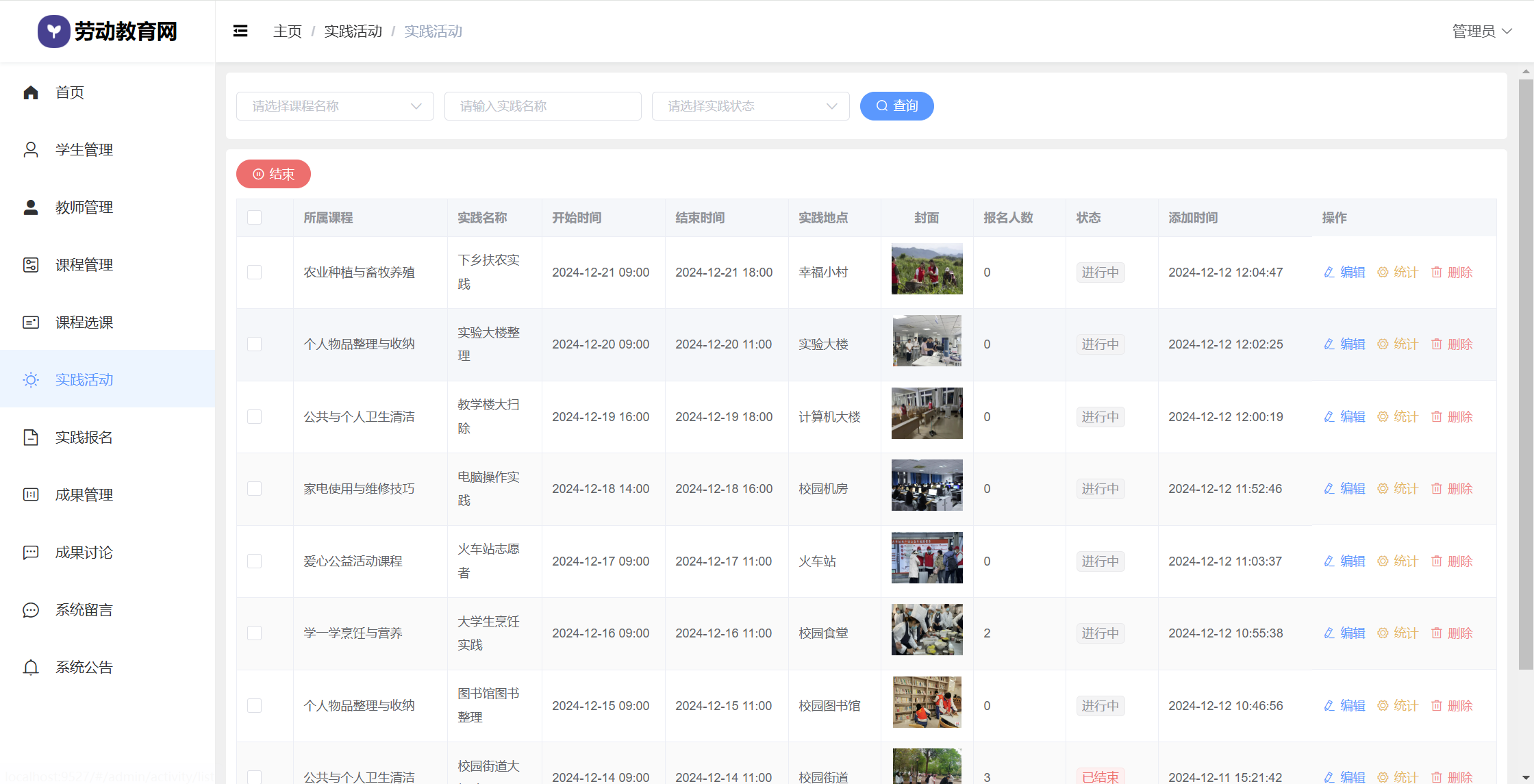Click the 请输入实践名称 input field

coord(542,106)
